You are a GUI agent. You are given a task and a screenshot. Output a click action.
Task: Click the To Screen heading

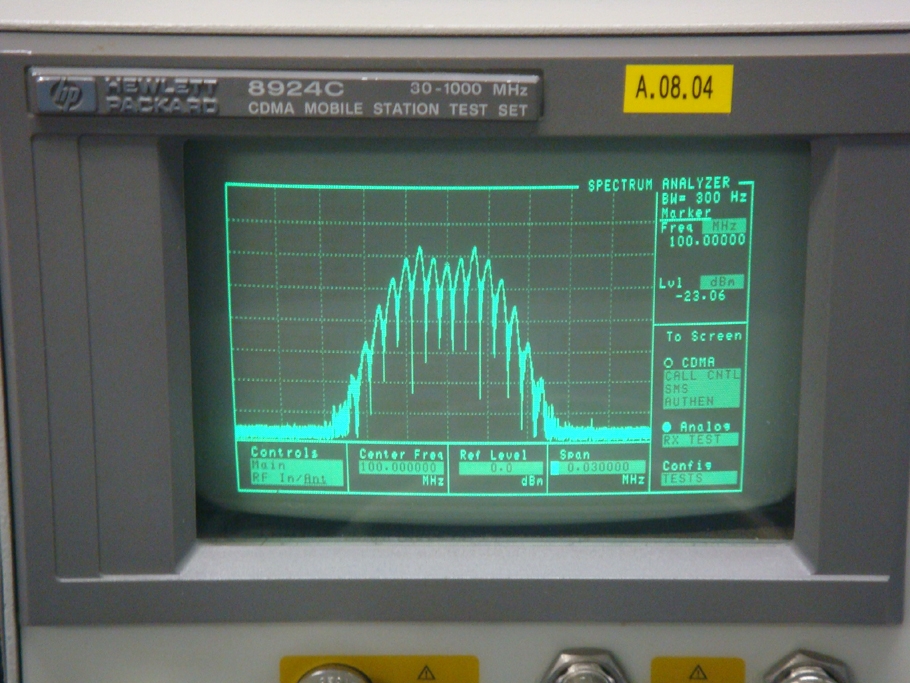704,336
